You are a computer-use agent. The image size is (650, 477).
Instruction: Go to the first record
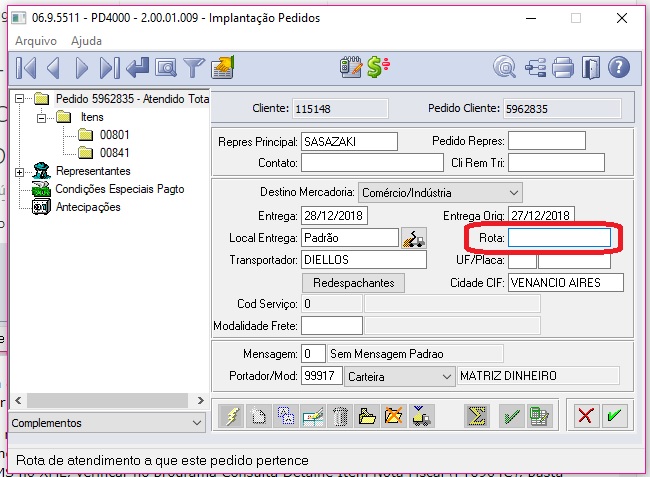[26, 68]
